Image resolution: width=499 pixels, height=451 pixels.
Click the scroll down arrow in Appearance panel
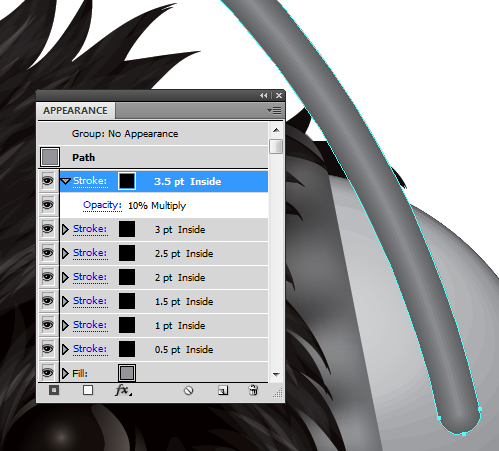(x=276, y=374)
